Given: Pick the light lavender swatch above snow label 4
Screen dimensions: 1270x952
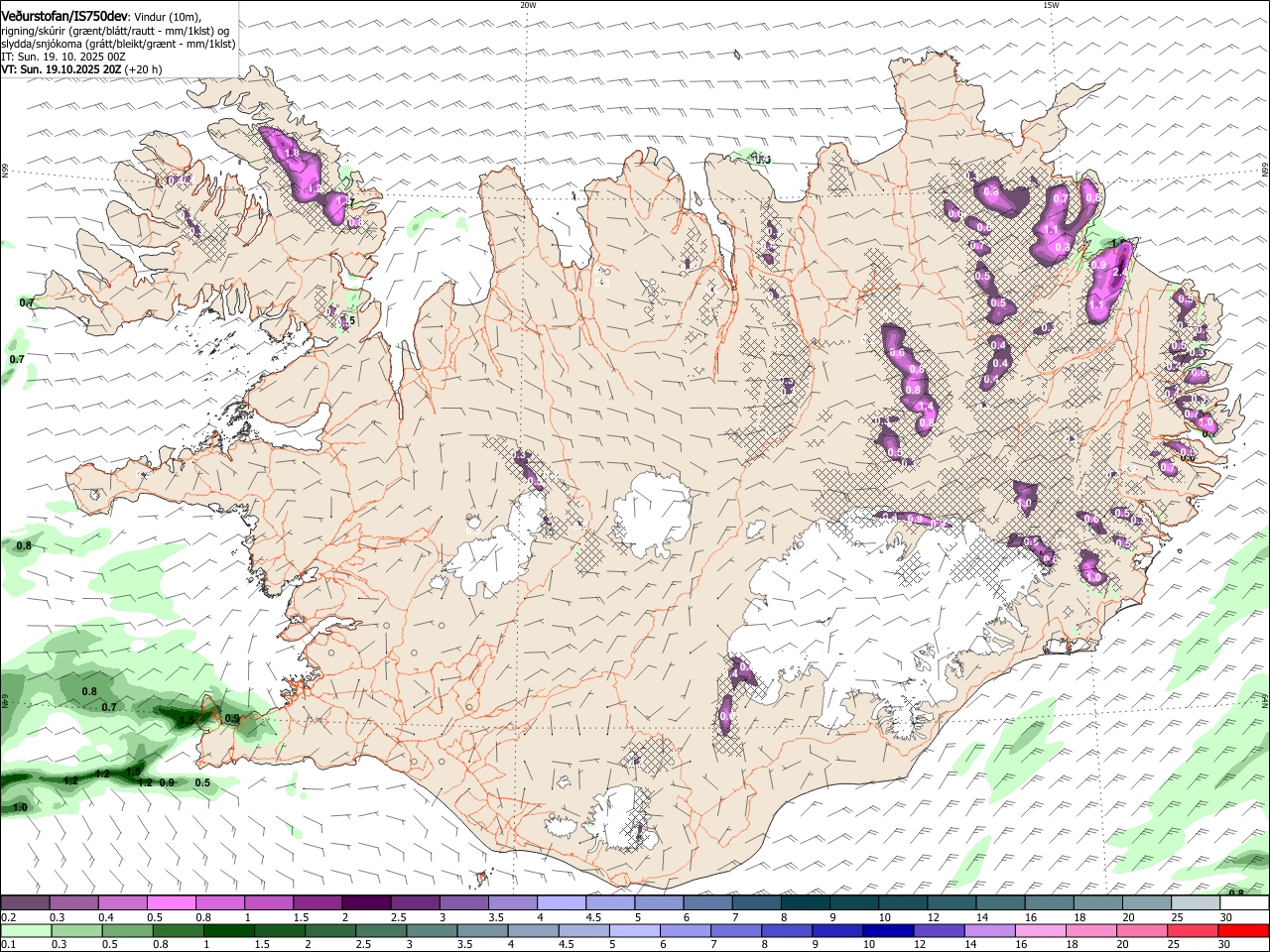Looking at the screenshot, I should click(560, 903).
